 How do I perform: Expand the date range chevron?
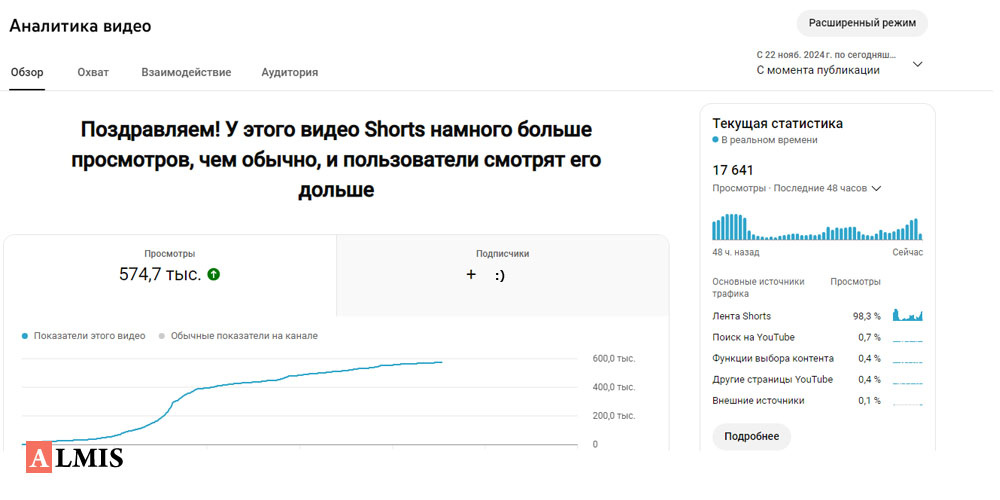(x=918, y=64)
